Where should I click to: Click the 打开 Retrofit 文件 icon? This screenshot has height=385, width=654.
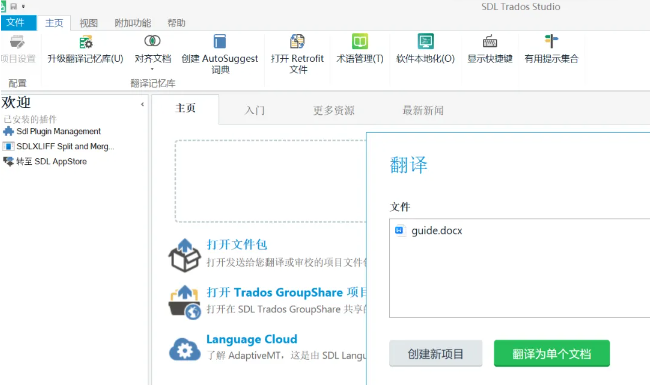pos(297,42)
